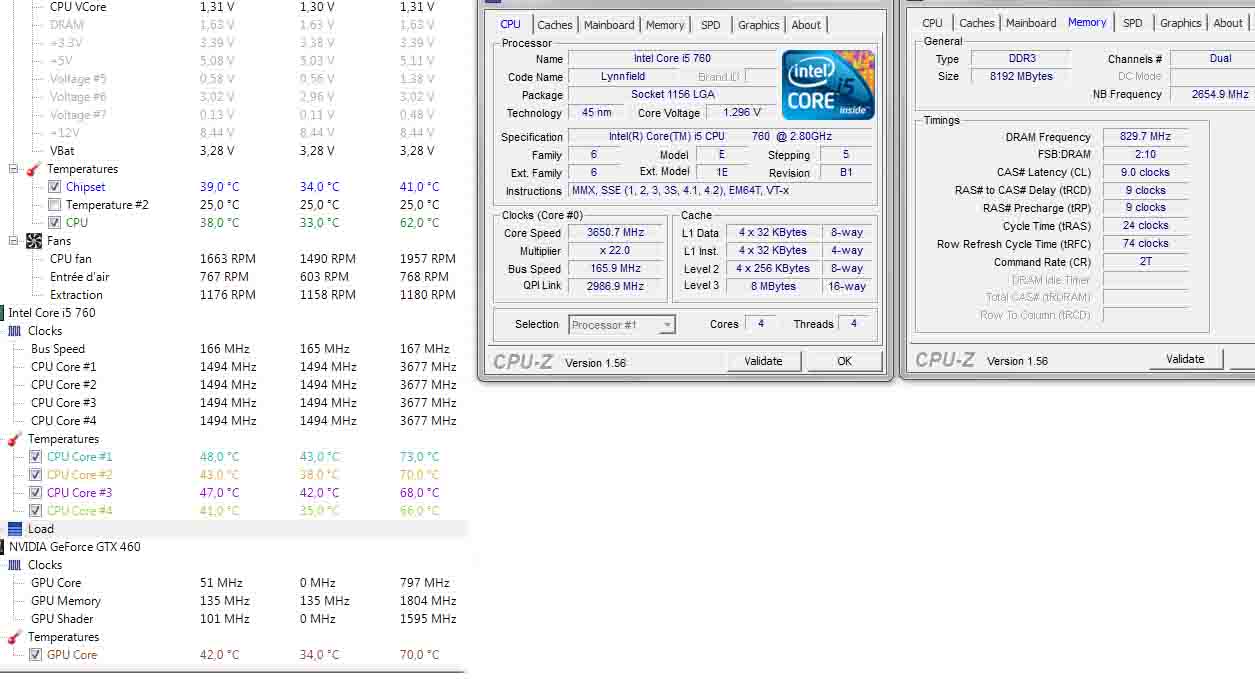This screenshot has width=1255, height=679.
Task: Click the Multiplier value x 22.0
Action: click(x=615, y=251)
